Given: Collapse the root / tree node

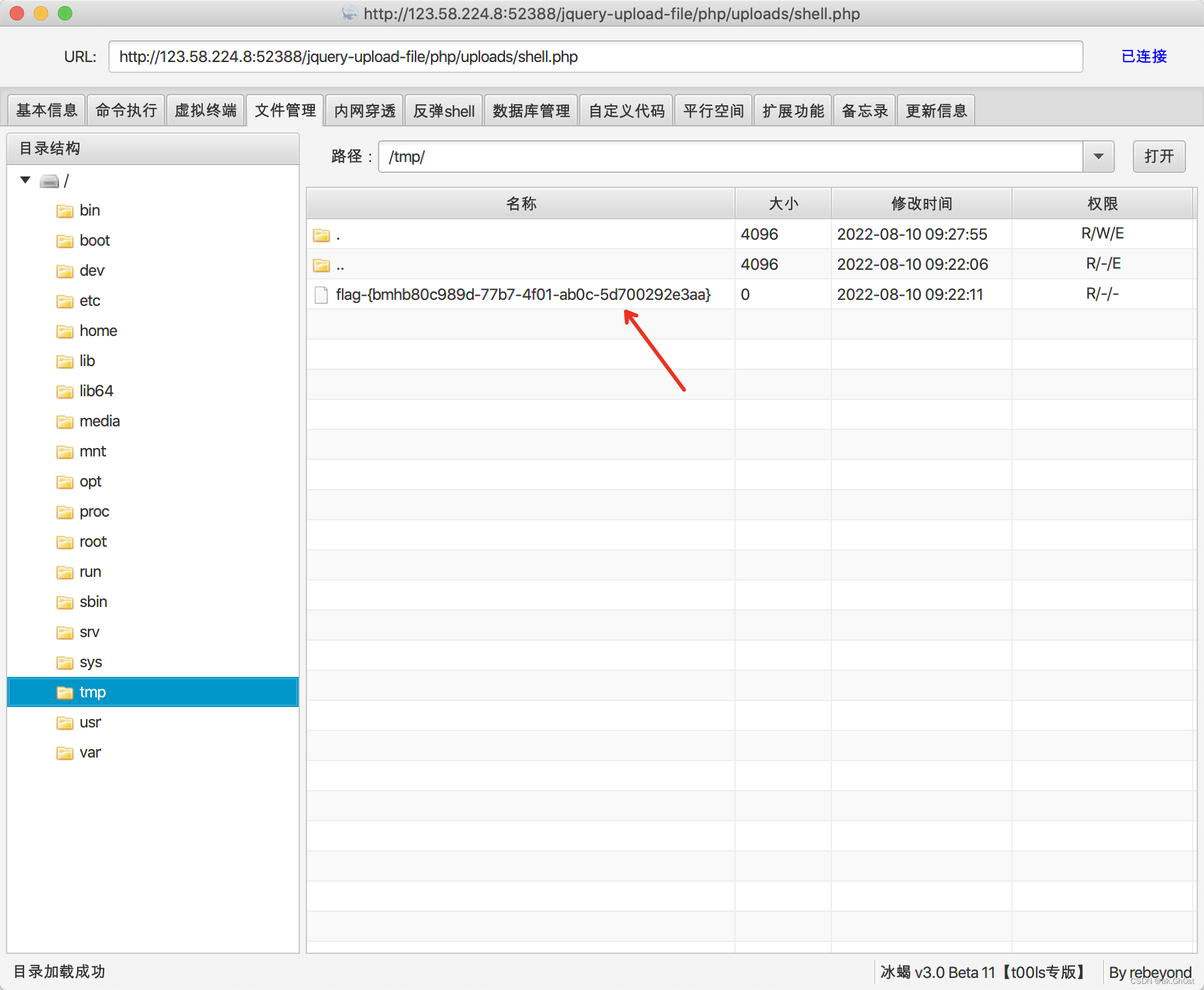Looking at the screenshot, I should pos(25,180).
